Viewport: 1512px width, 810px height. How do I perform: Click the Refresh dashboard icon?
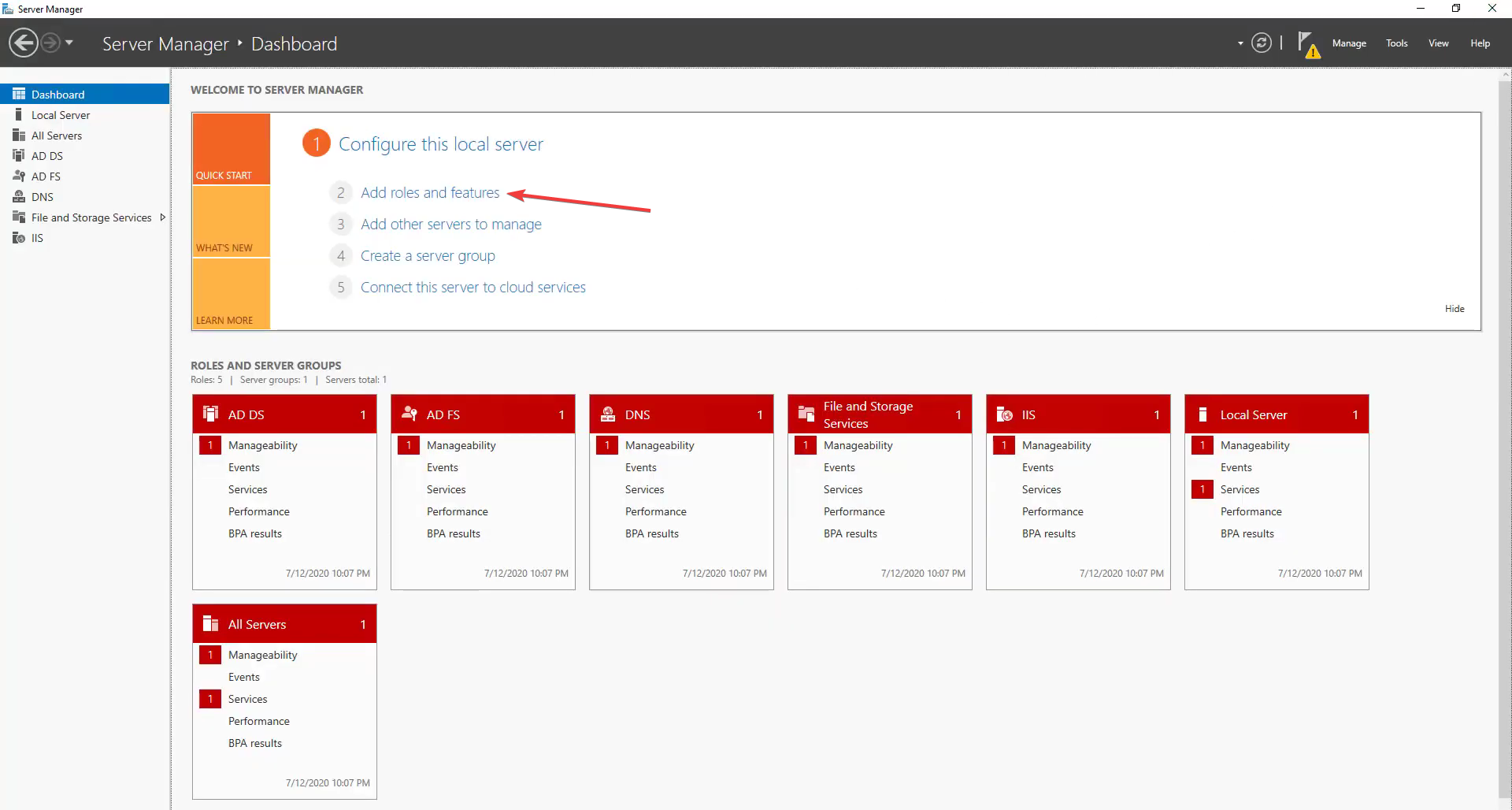[1262, 43]
